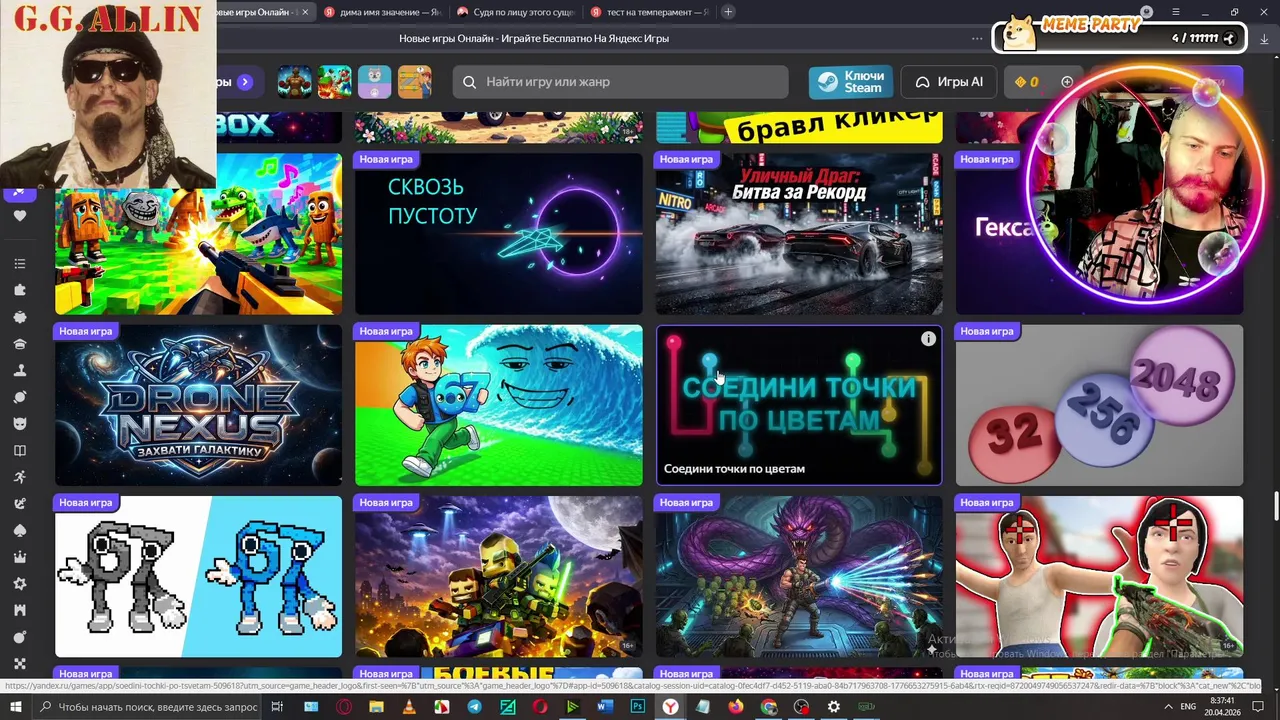The image size is (1280, 720).
Task: Click the Ключи Steam button
Action: (850, 82)
